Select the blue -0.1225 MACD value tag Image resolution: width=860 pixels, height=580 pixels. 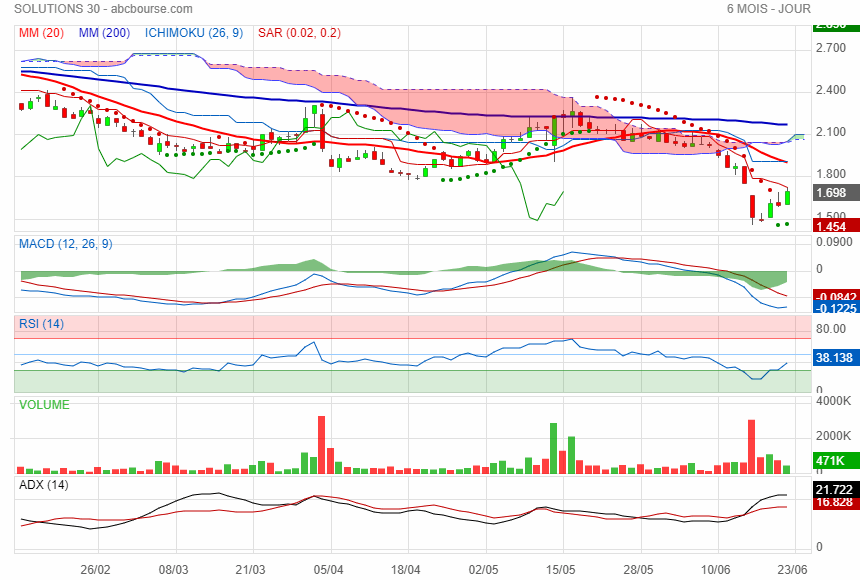tap(836, 308)
